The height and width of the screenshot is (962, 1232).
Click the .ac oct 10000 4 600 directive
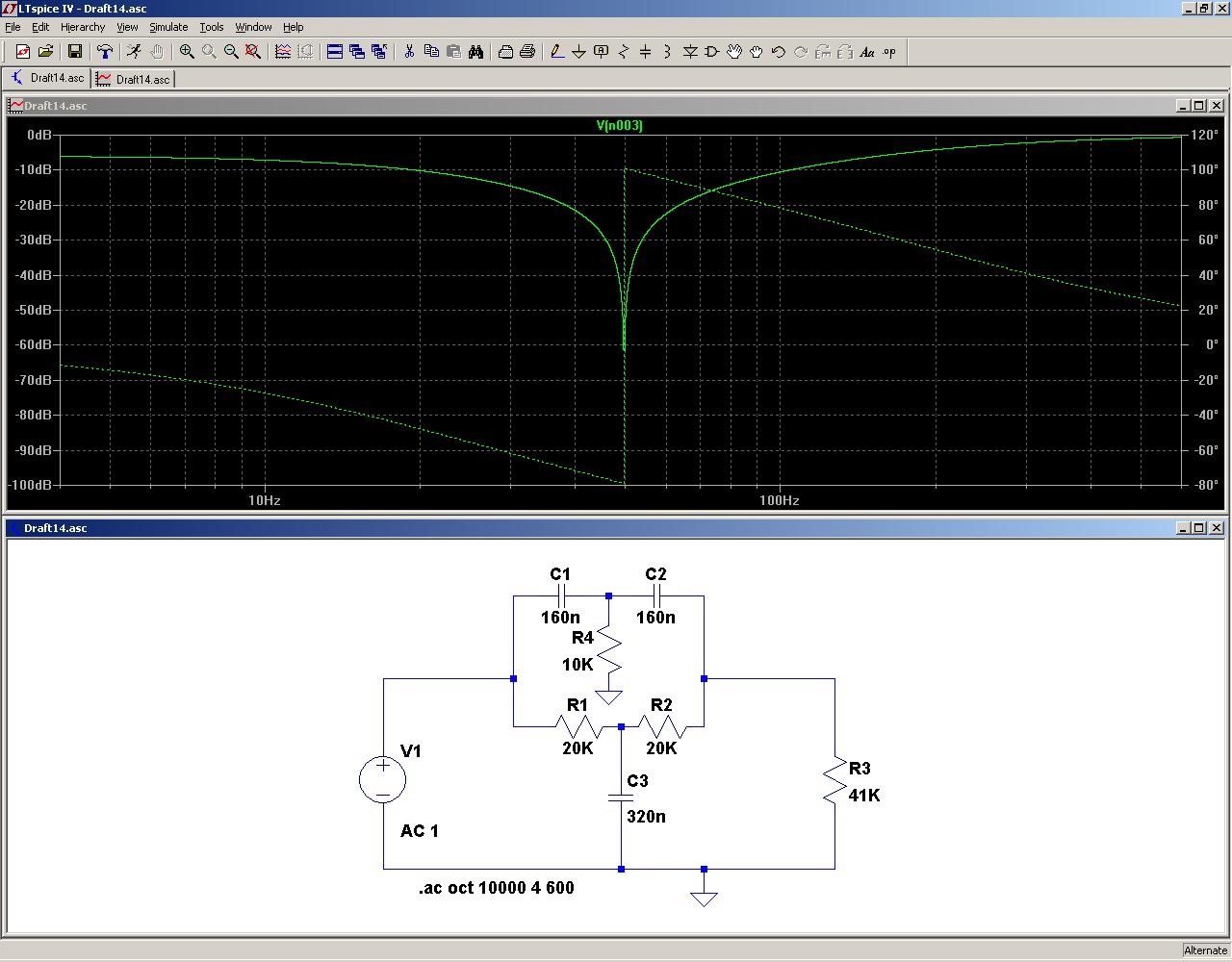pos(496,888)
